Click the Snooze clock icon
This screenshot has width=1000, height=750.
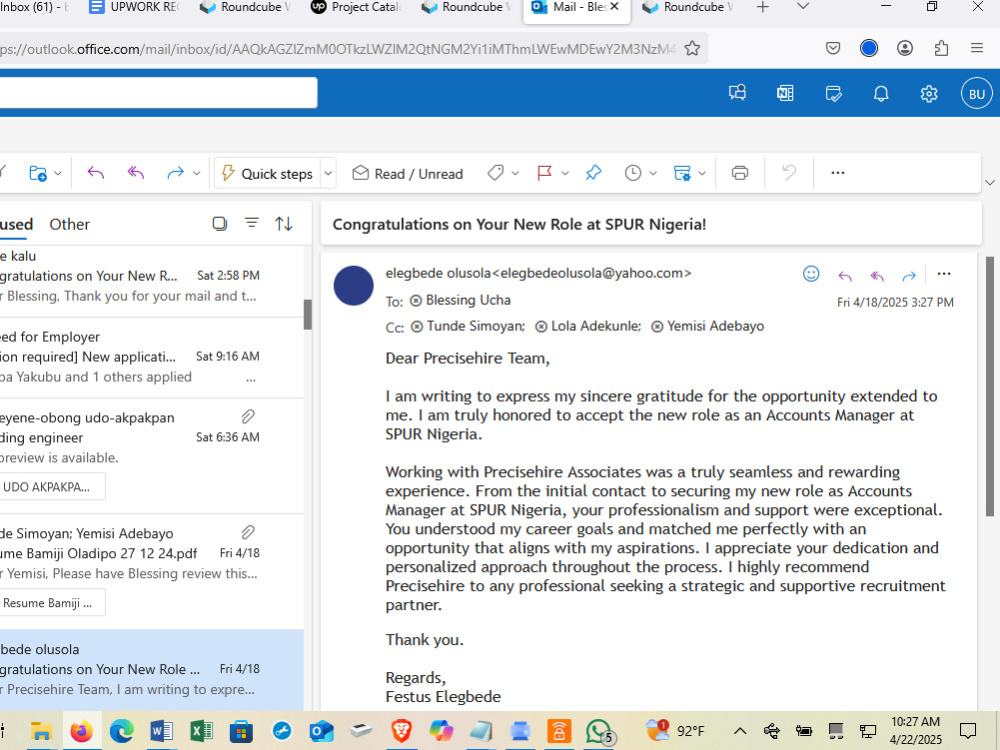(x=633, y=173)
